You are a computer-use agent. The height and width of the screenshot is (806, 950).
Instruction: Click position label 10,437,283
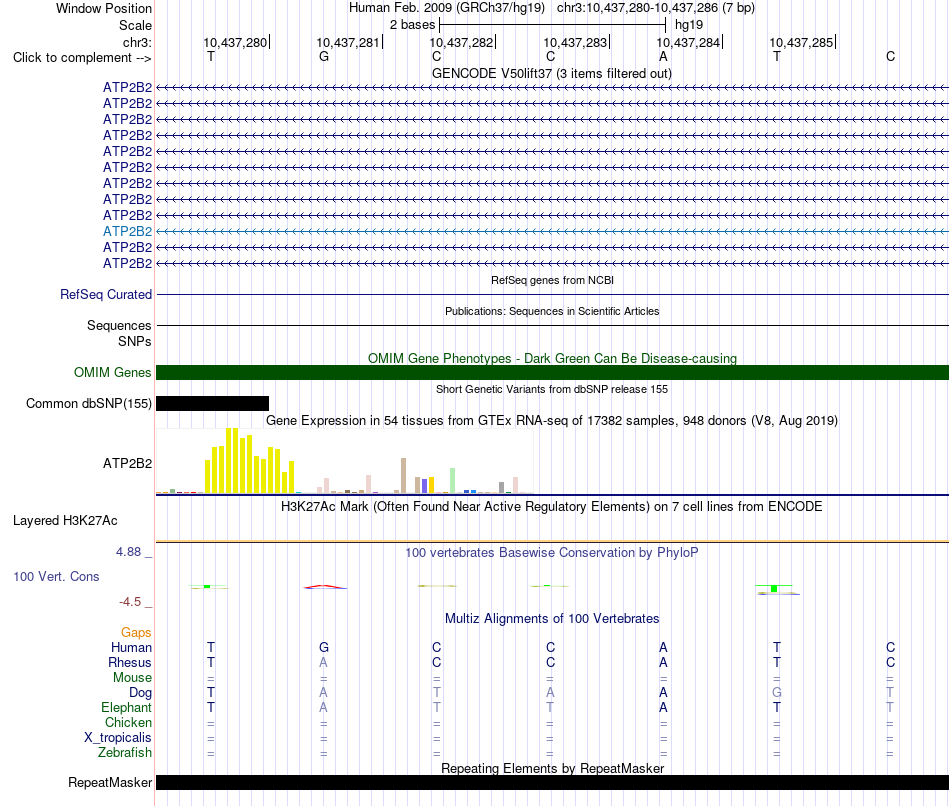click(x=575, y=42)
